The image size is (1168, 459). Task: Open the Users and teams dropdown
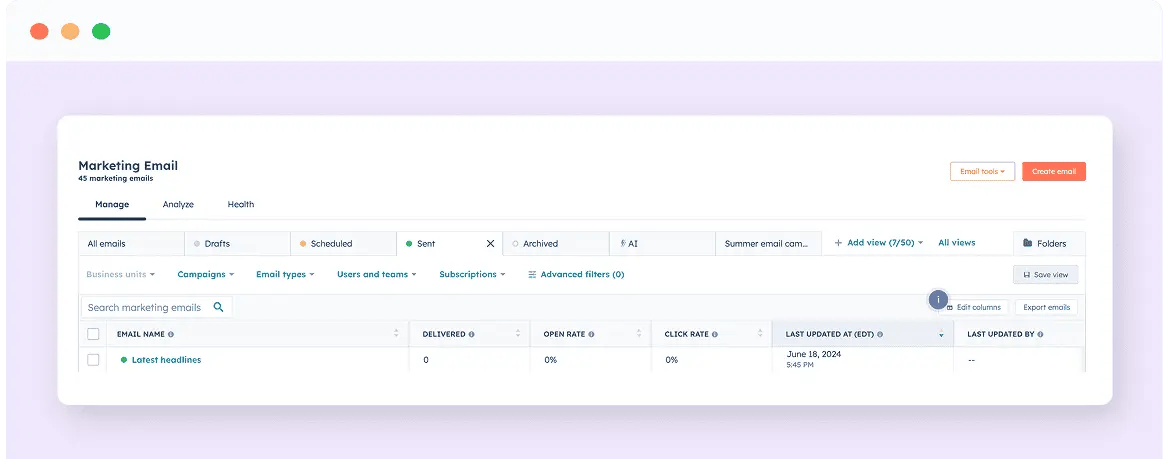point(377,274)
